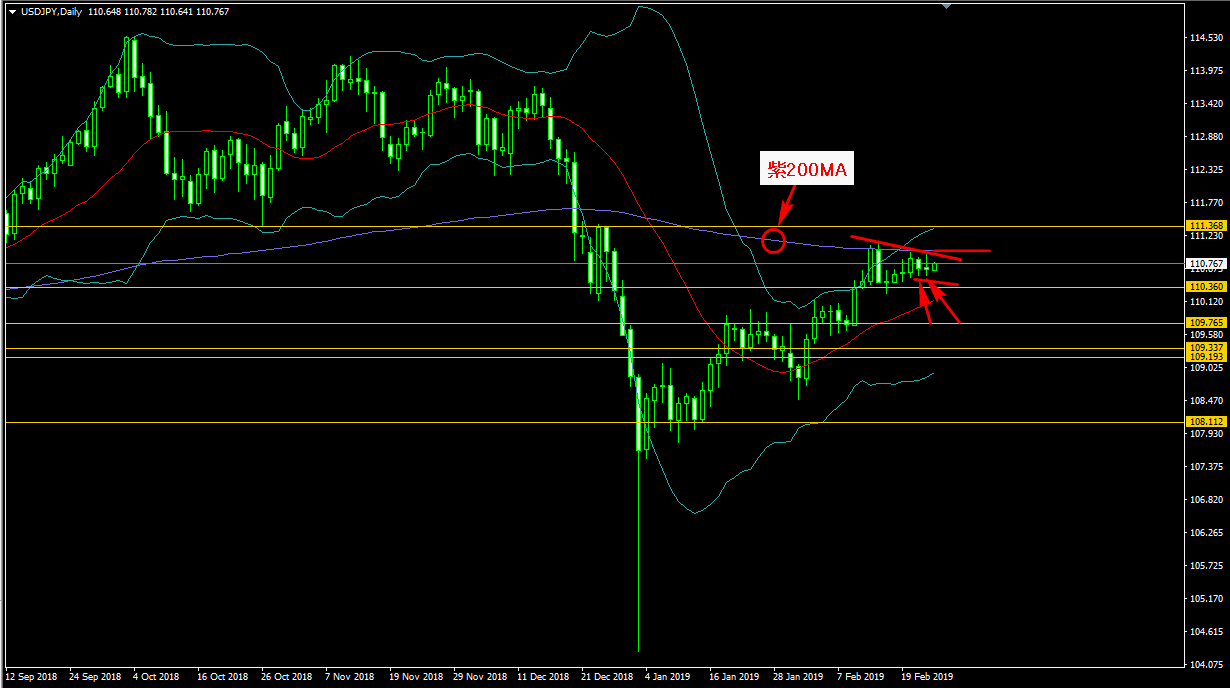Click the 114.530 price axis value
This screenshot has width=1230, height=688.
click(1206, 38)
